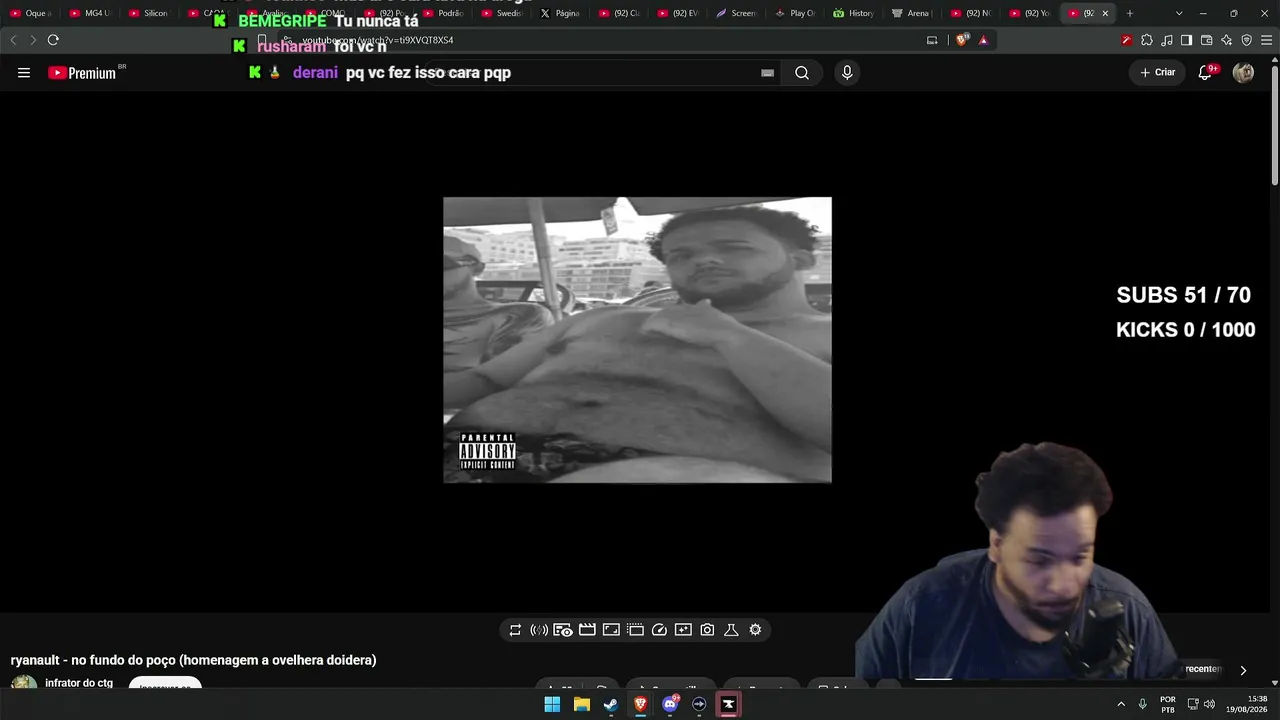Open Brave Leo AI sparkle icon

(x=1226, y=40)
